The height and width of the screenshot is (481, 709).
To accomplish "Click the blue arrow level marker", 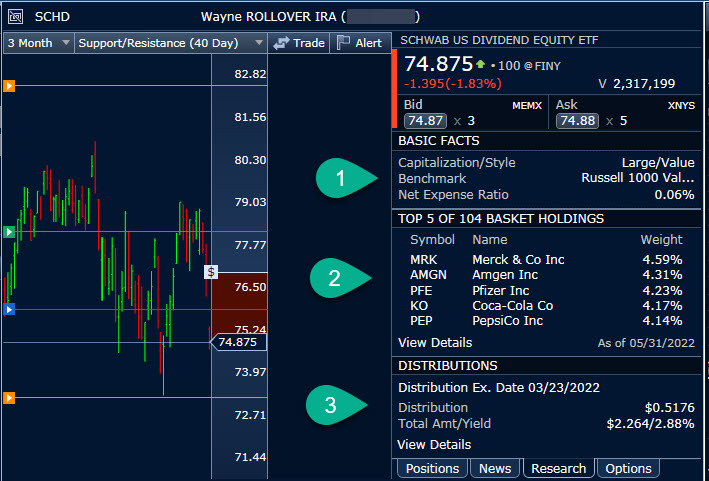I will pyautogui.click(x=9, y=310).
